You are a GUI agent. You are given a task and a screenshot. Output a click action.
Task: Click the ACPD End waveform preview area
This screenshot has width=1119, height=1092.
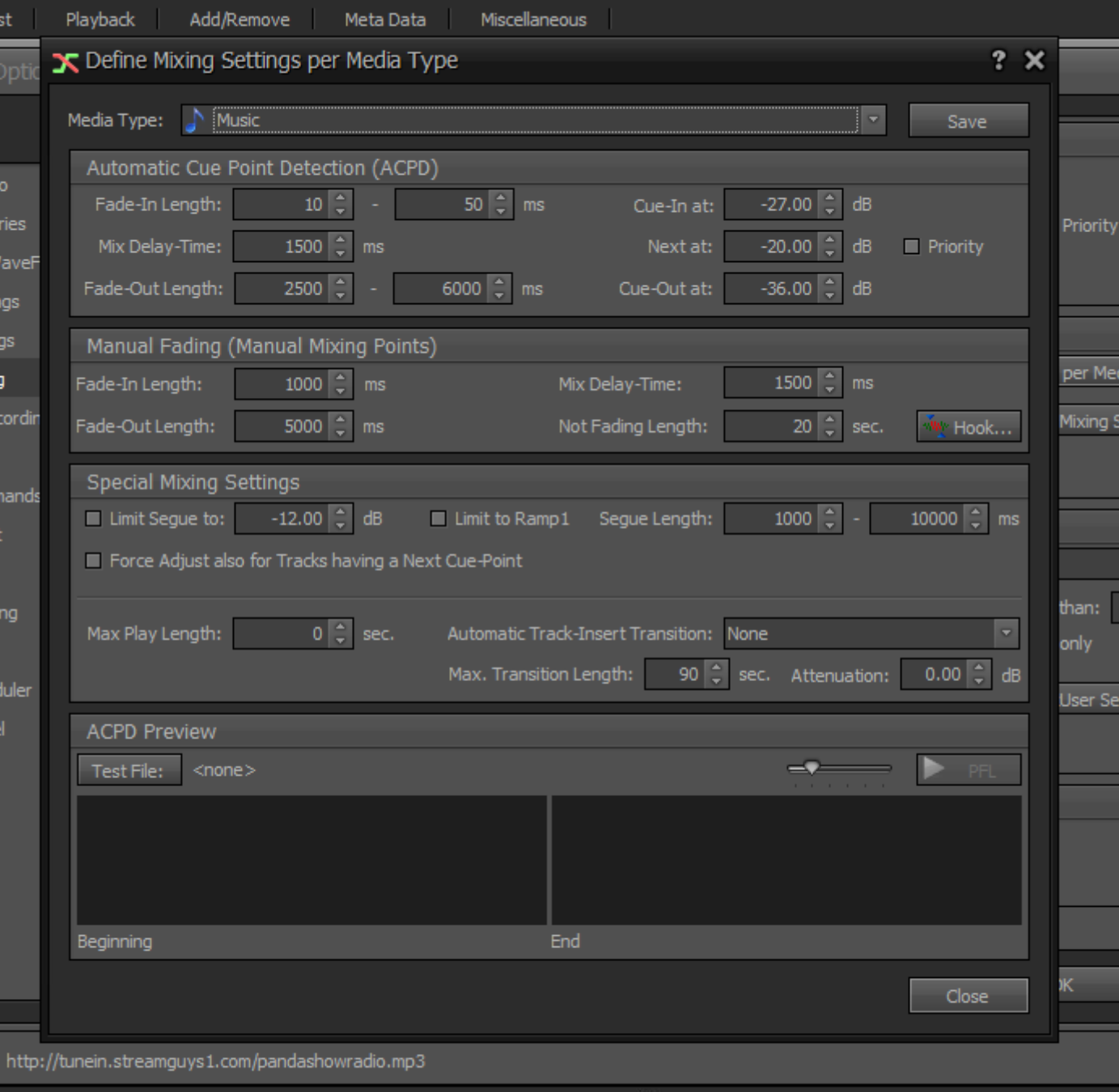(x=786, y=860)
